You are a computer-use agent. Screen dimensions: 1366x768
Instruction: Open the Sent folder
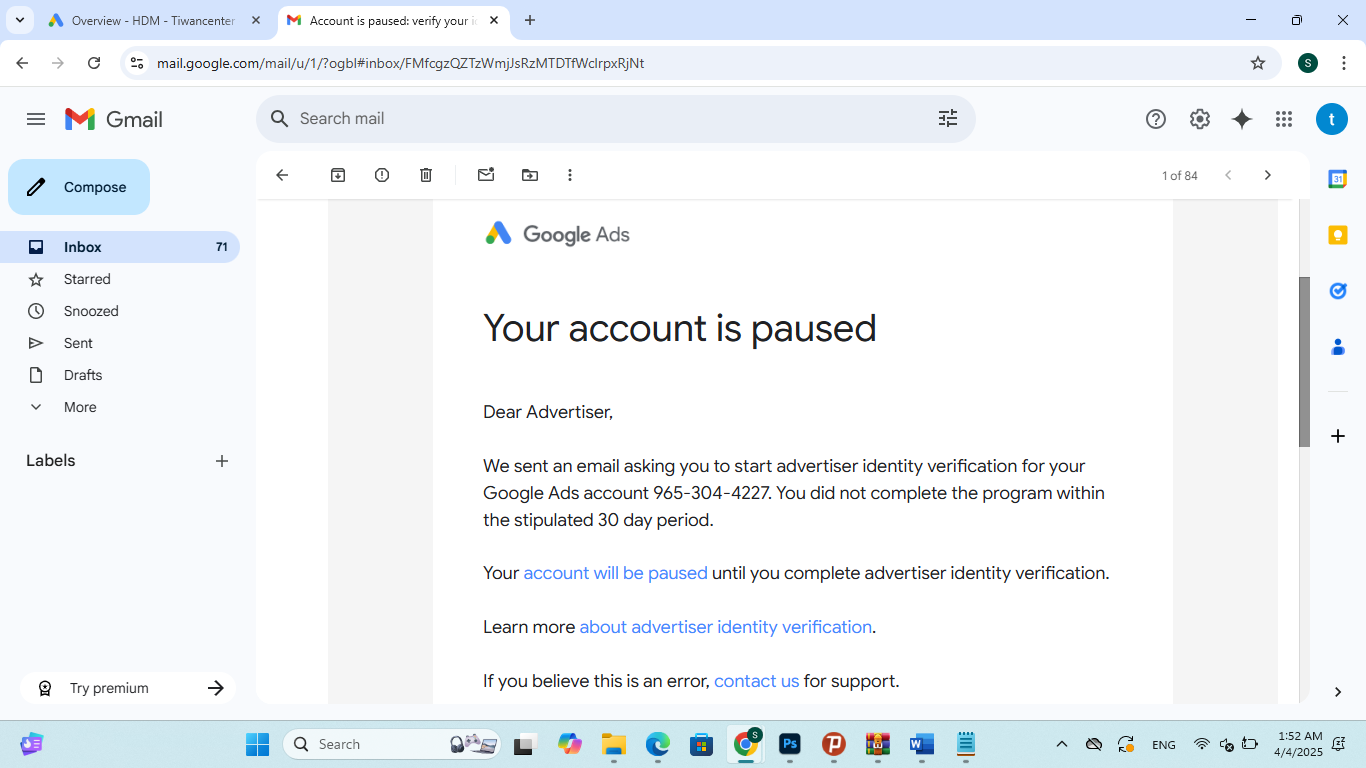click(x=78, y=343)
